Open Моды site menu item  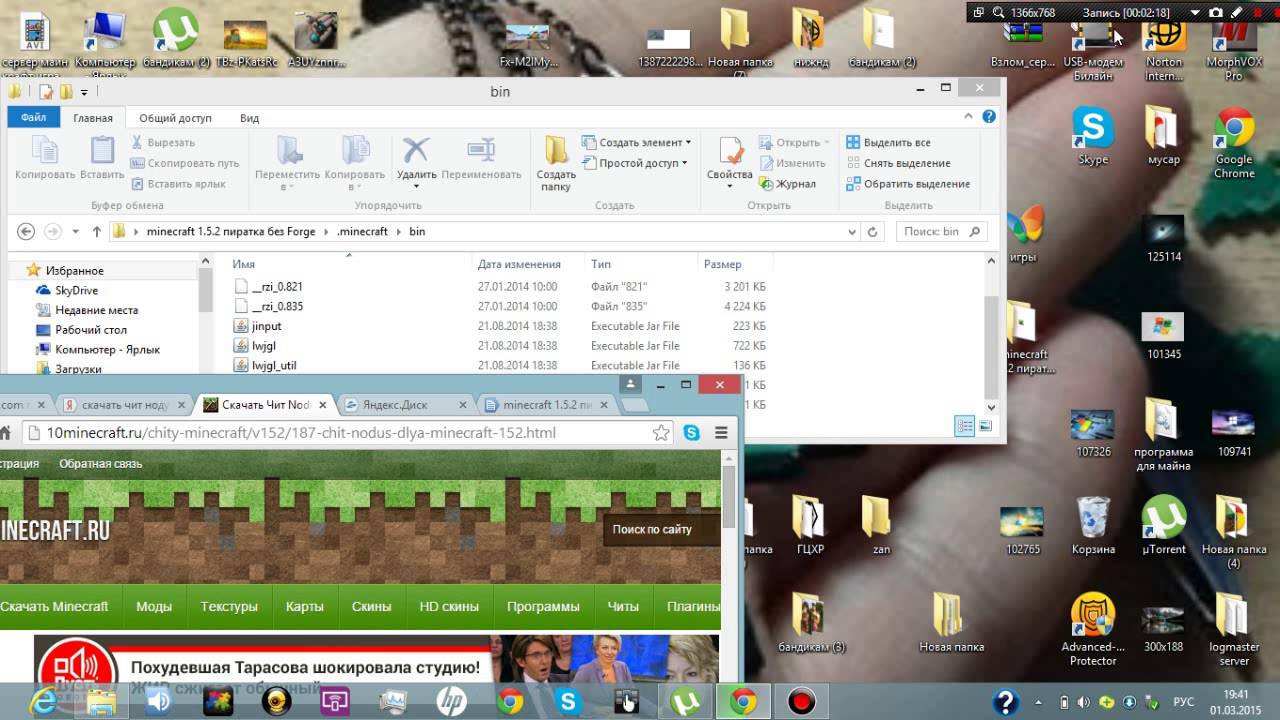(154, 606)
